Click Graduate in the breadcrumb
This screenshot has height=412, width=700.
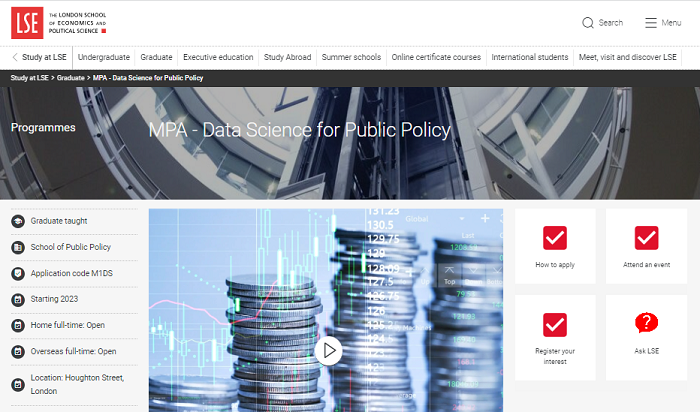(x=70, y=78)
